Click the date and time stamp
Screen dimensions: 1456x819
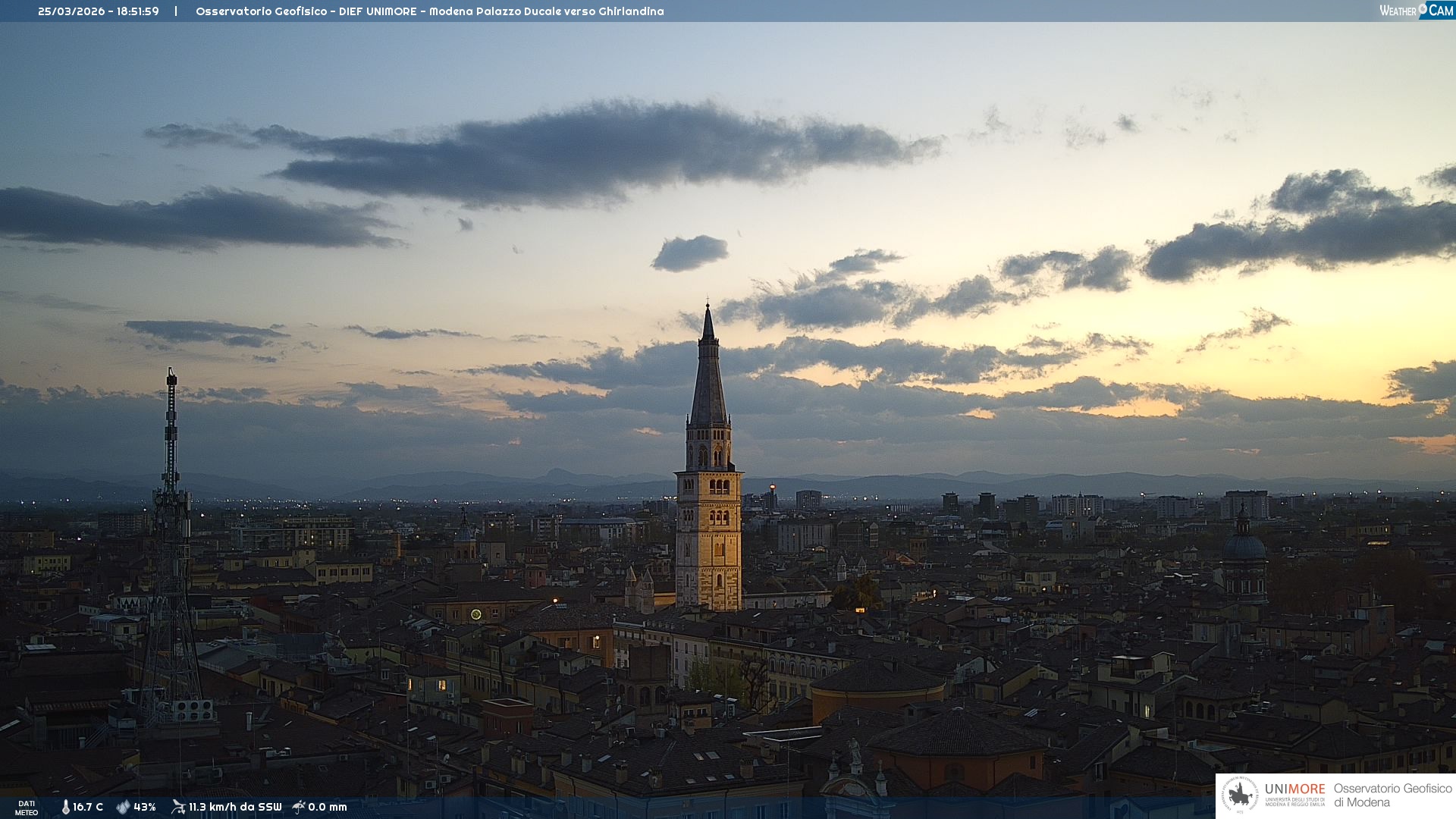[x=99, y=11]
